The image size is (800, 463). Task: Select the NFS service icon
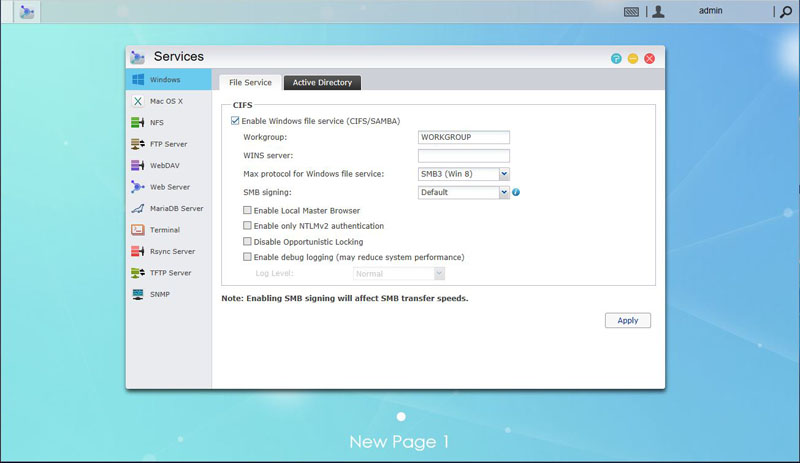(138, 123)
